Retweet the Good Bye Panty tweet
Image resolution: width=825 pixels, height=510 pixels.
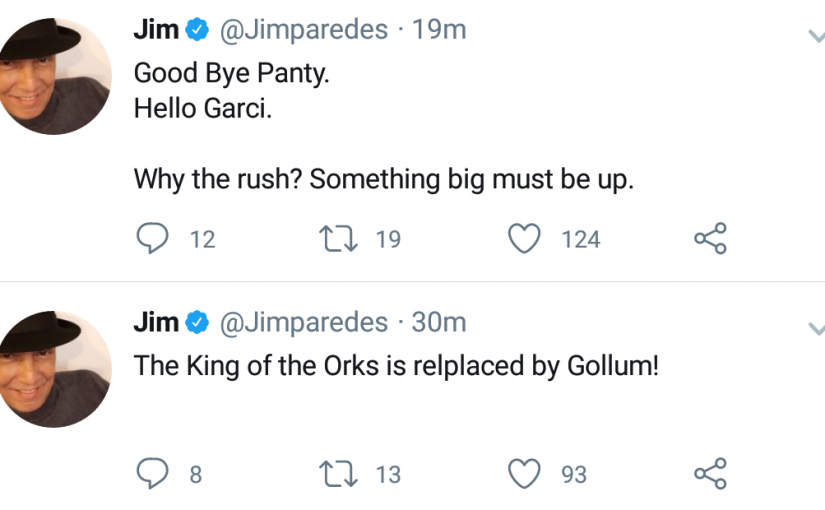click(339, 238)
